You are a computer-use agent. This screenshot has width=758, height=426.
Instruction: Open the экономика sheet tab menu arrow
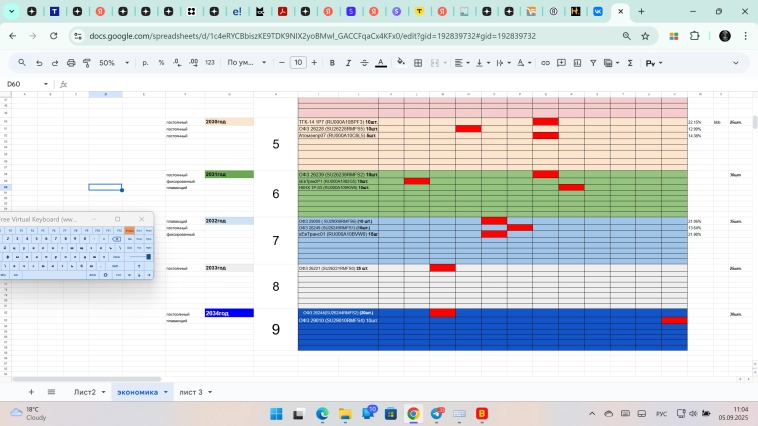tap(166, 392)
